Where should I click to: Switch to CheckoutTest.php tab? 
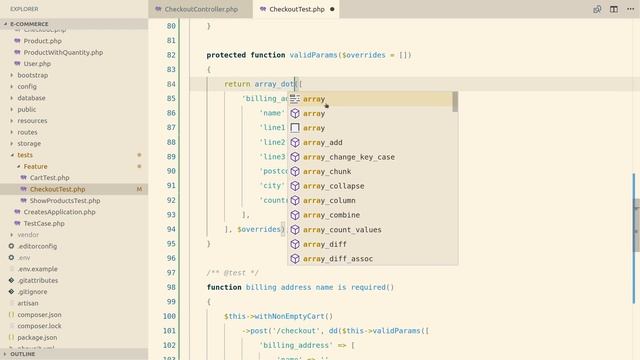[x=297, y=9]
